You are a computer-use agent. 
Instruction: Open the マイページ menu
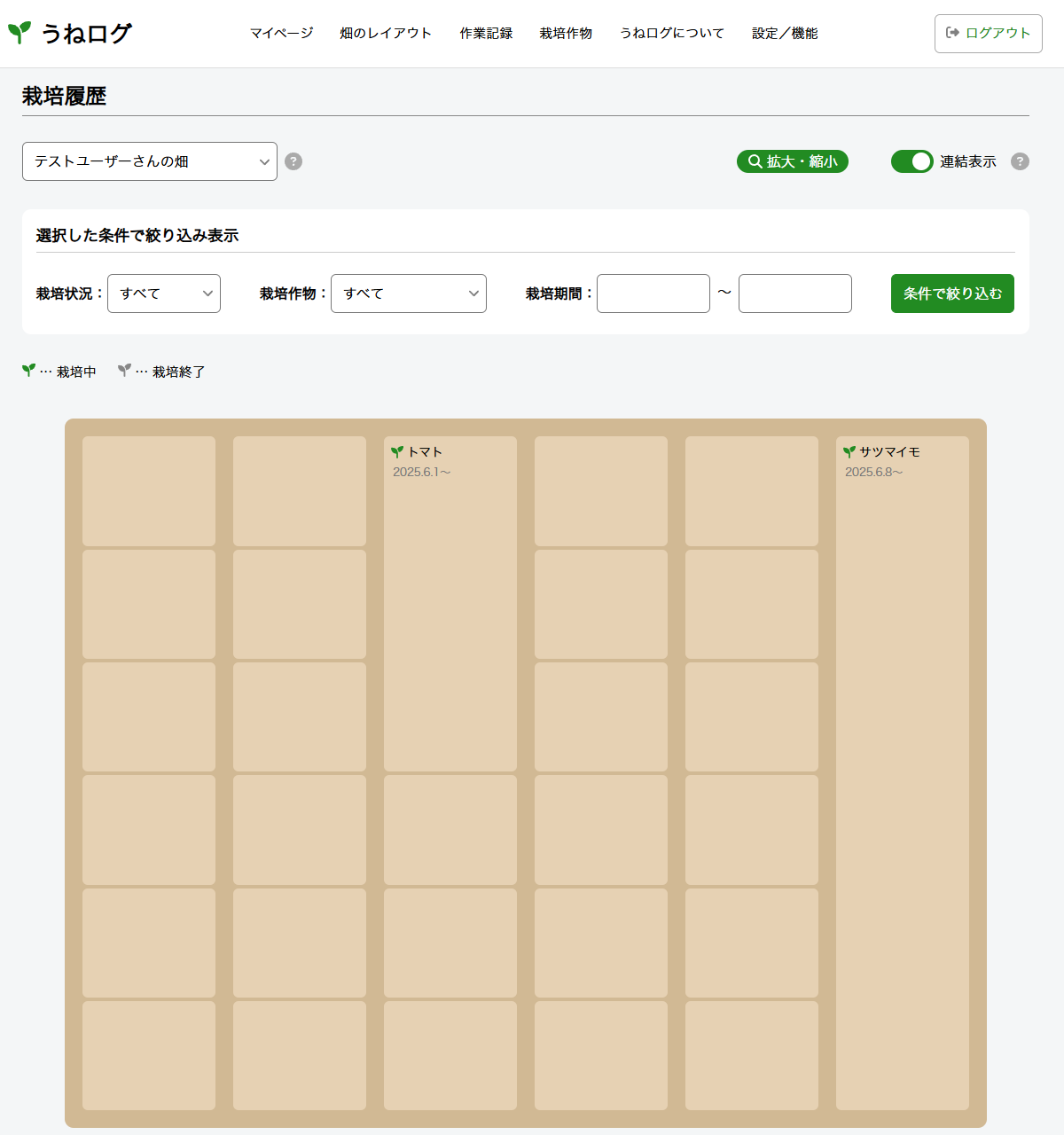click(x=281, y=33)
